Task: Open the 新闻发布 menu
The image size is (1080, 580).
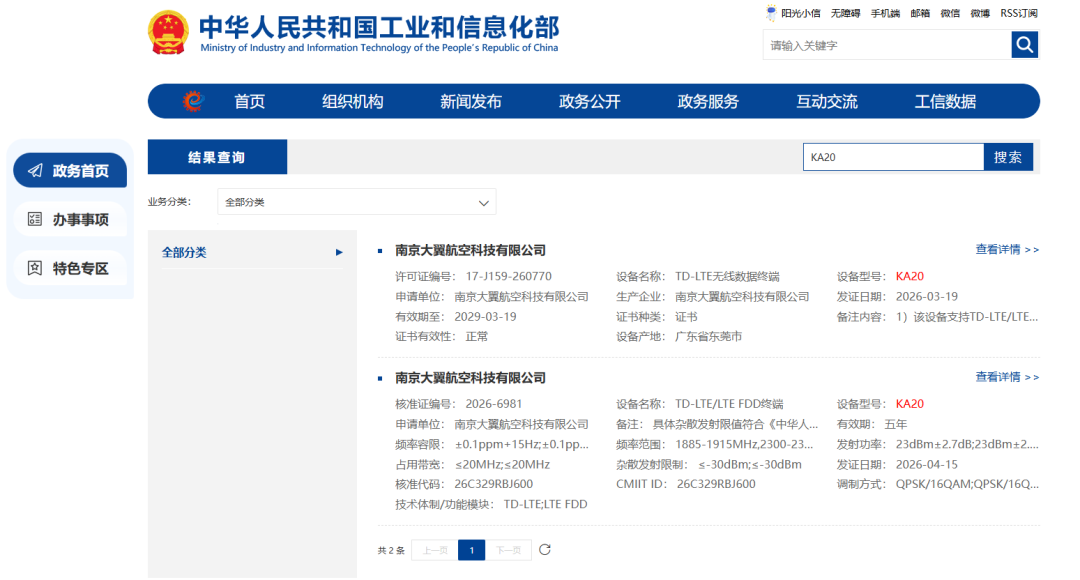Action: 471,101
